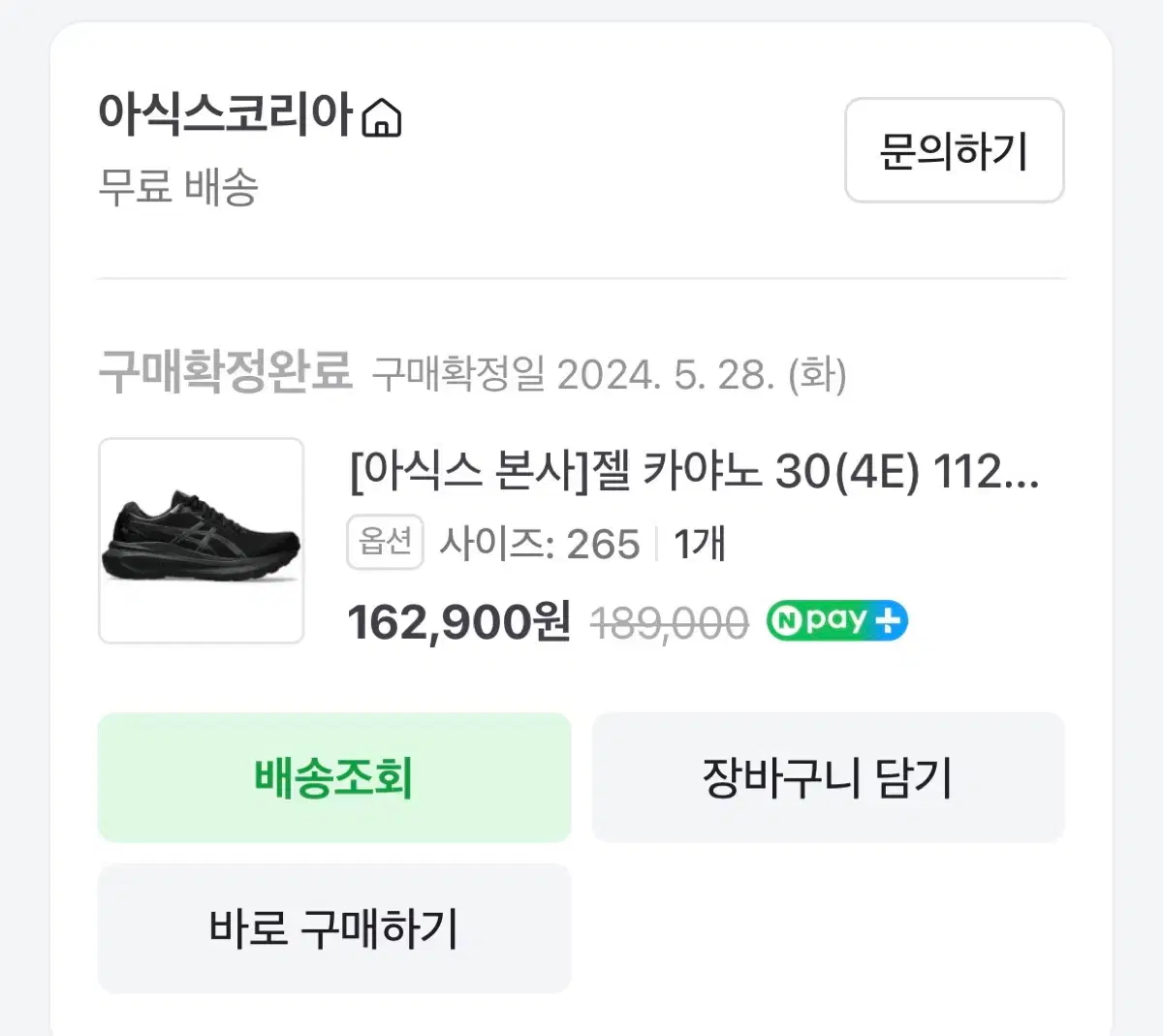Click the 옵션 option badge

385,542
